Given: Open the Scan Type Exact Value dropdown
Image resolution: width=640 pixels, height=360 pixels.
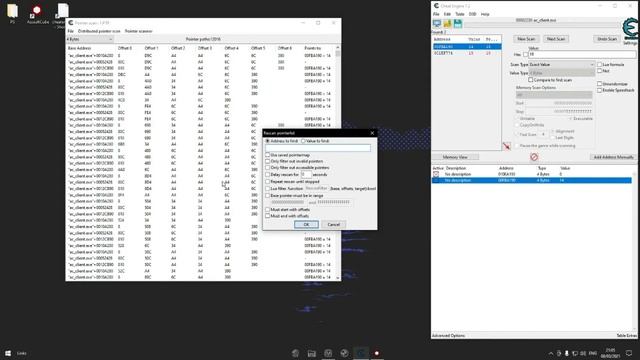Looking at the screenshot, I should click(x=562, y=64).
